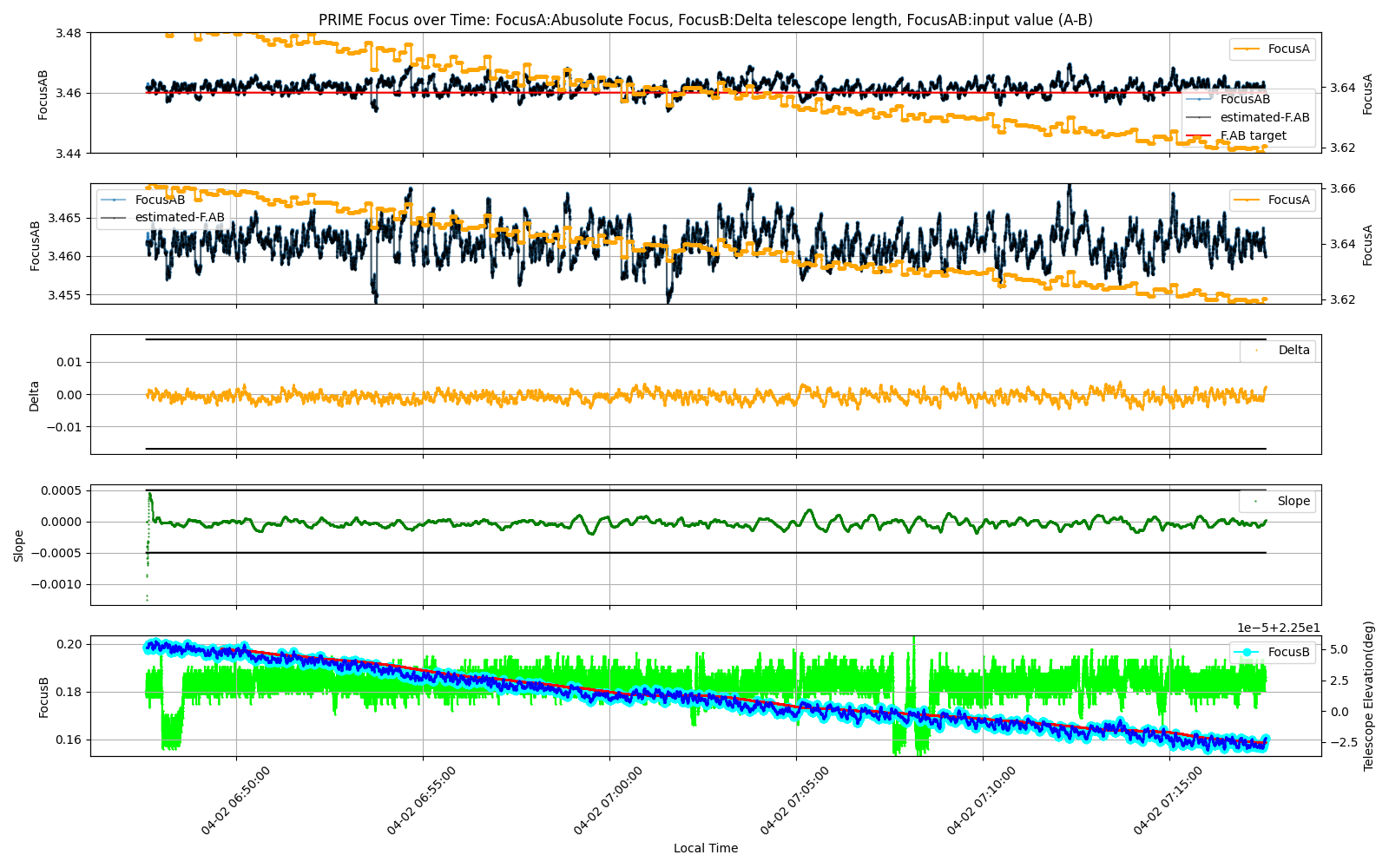This screenshot has height=868, width=1389.
Task: Click estimated-F.AB in second panel's left legend
Action: tap(179, 217)
